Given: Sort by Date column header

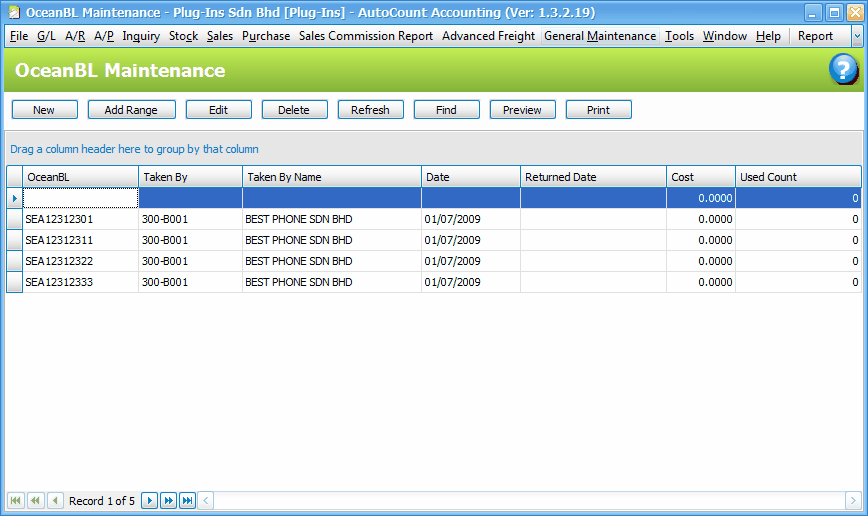Looking at the screenshot, I should coord(471,177).
